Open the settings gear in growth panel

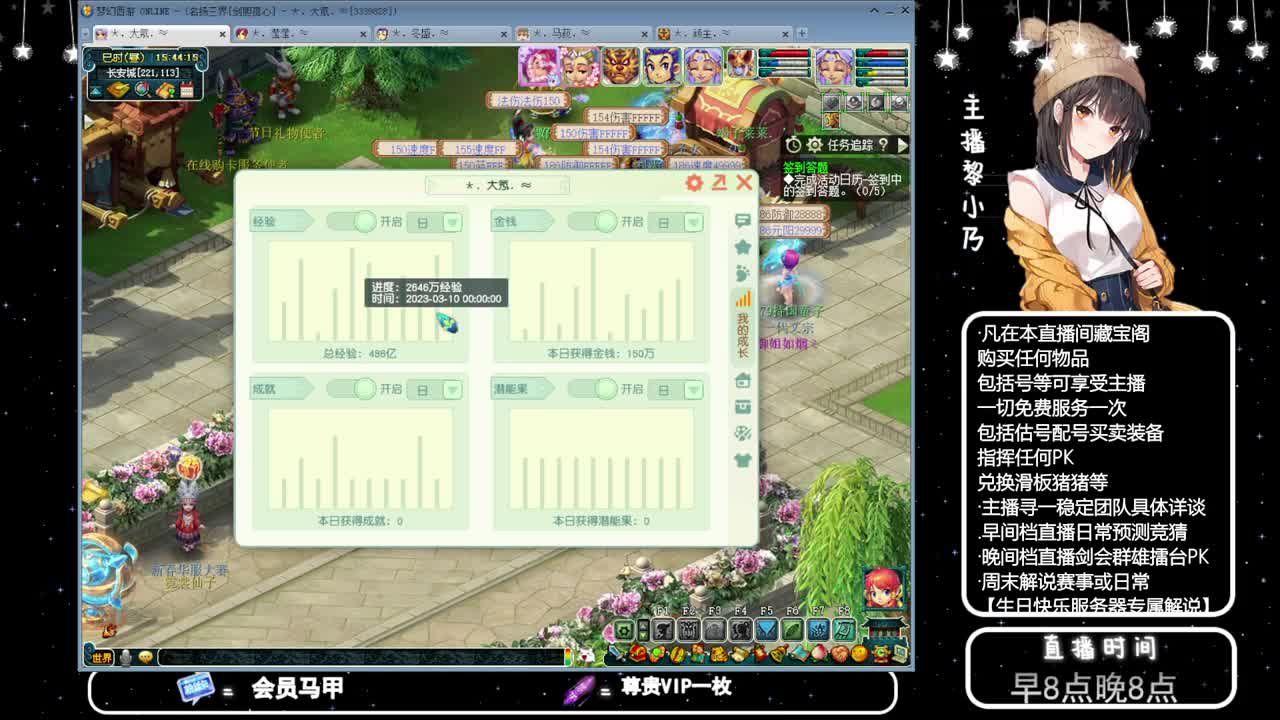694,183
